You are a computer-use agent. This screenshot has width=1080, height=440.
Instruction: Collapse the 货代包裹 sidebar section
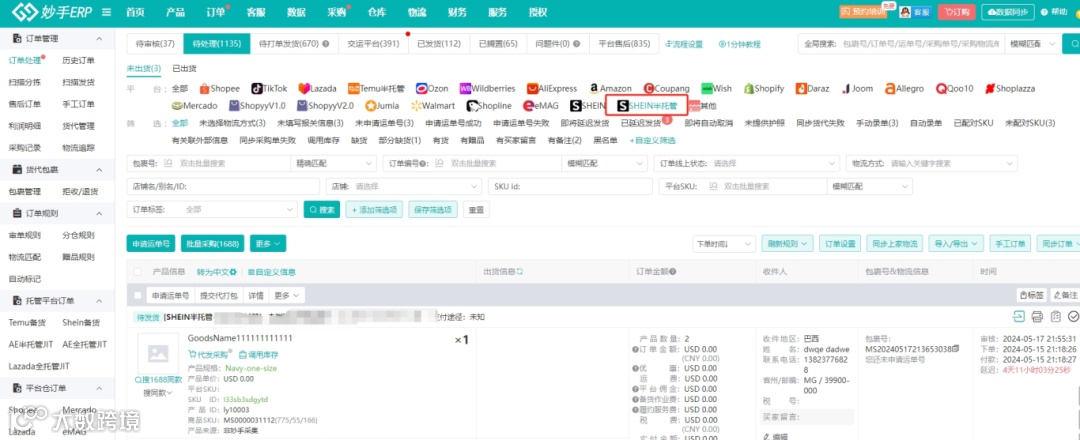click(x=99, y=169)
